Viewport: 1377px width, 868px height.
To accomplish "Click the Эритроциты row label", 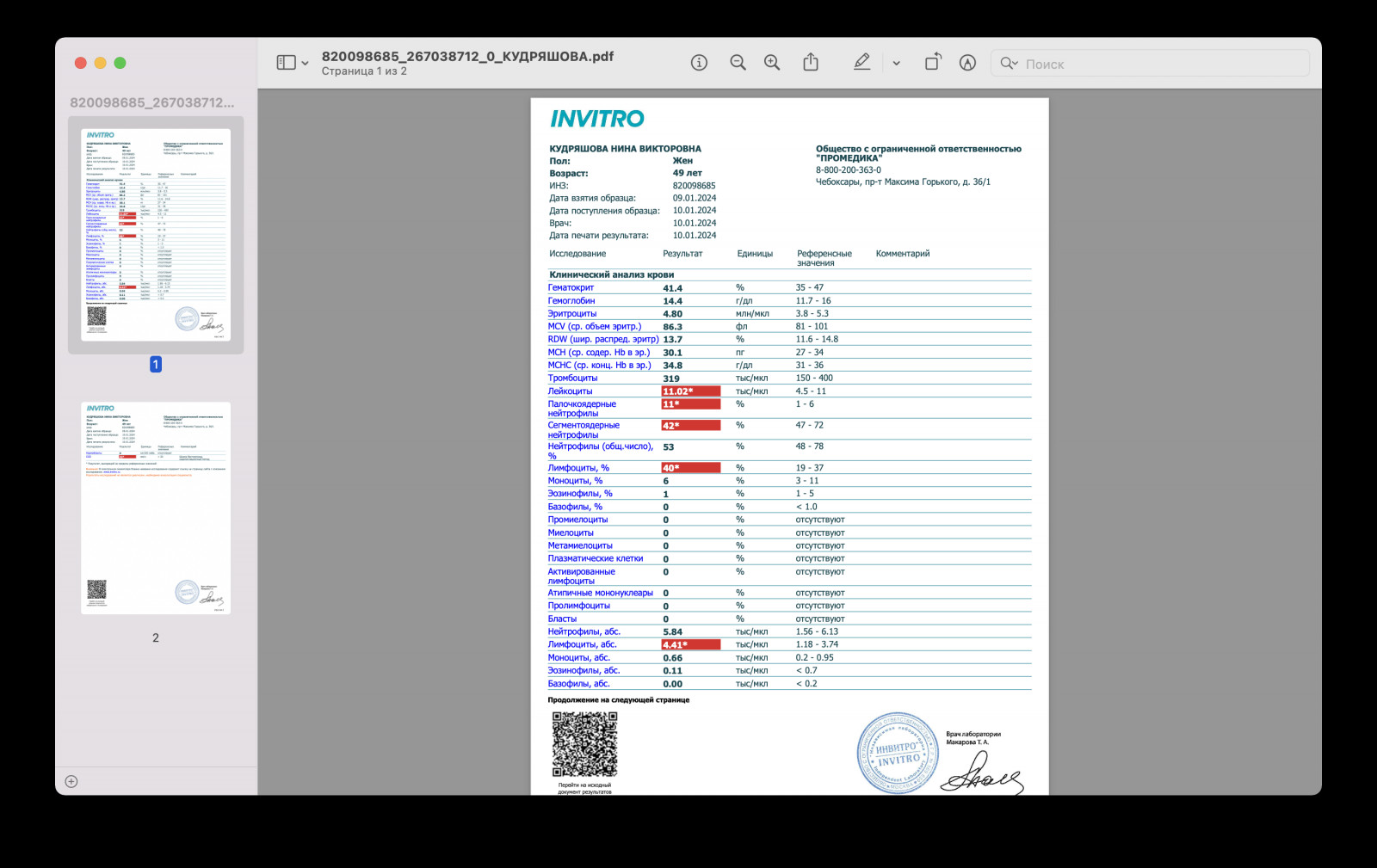I will pos(572,314).
